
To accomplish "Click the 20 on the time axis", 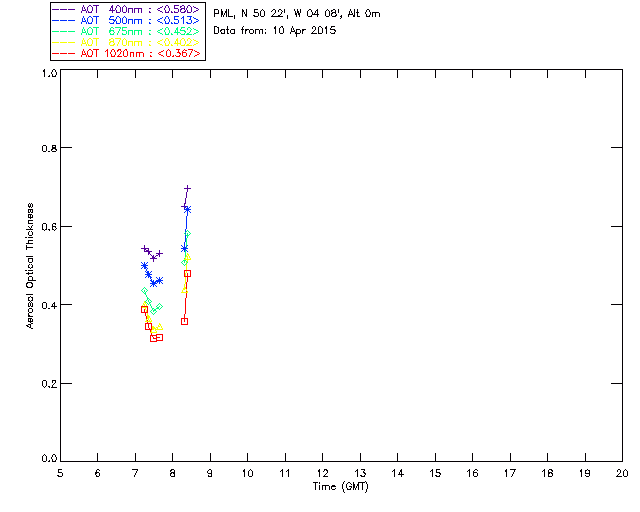I will point(622,473).
